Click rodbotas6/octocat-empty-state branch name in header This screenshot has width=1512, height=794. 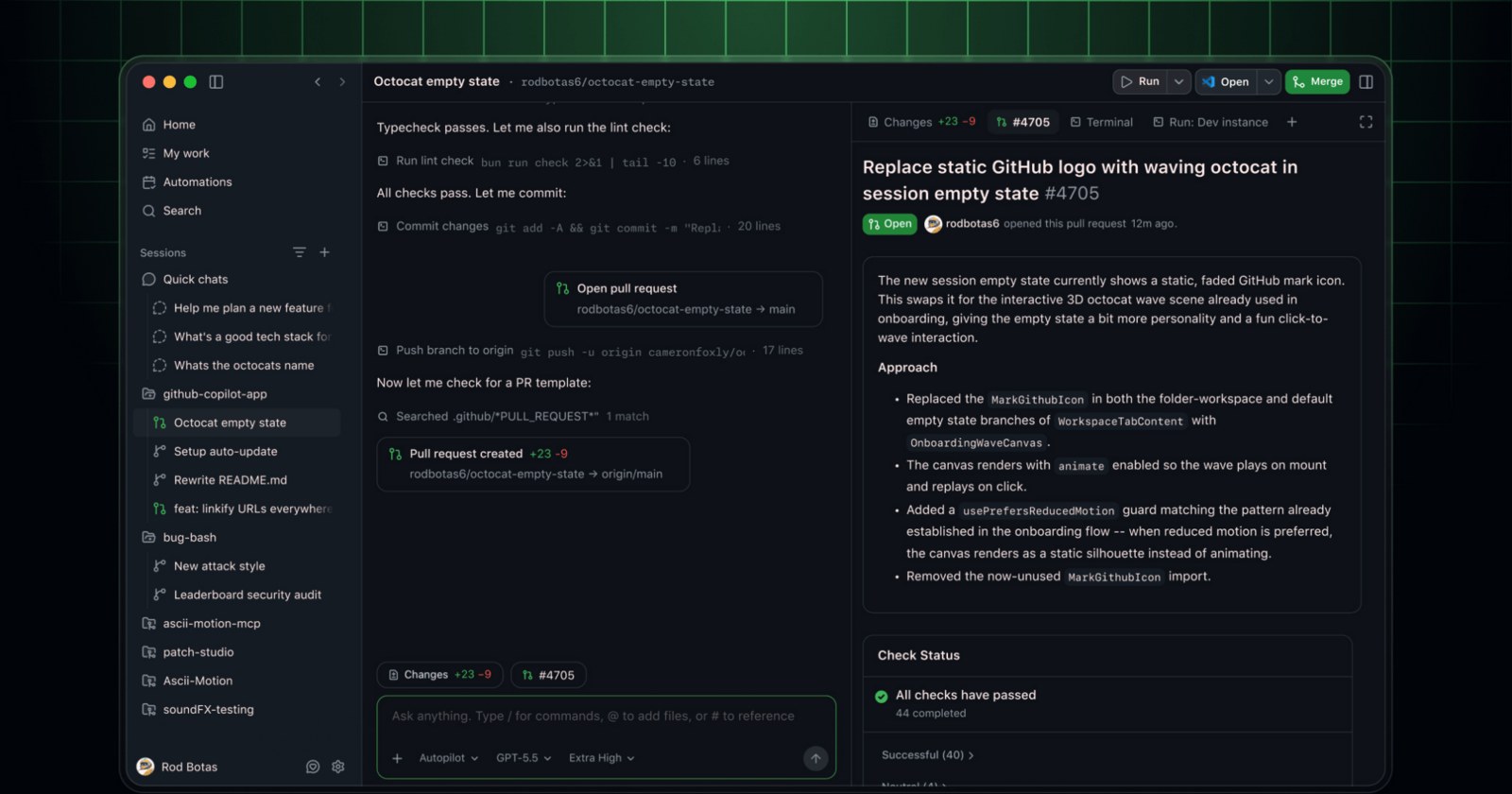[x=617, y=82]
